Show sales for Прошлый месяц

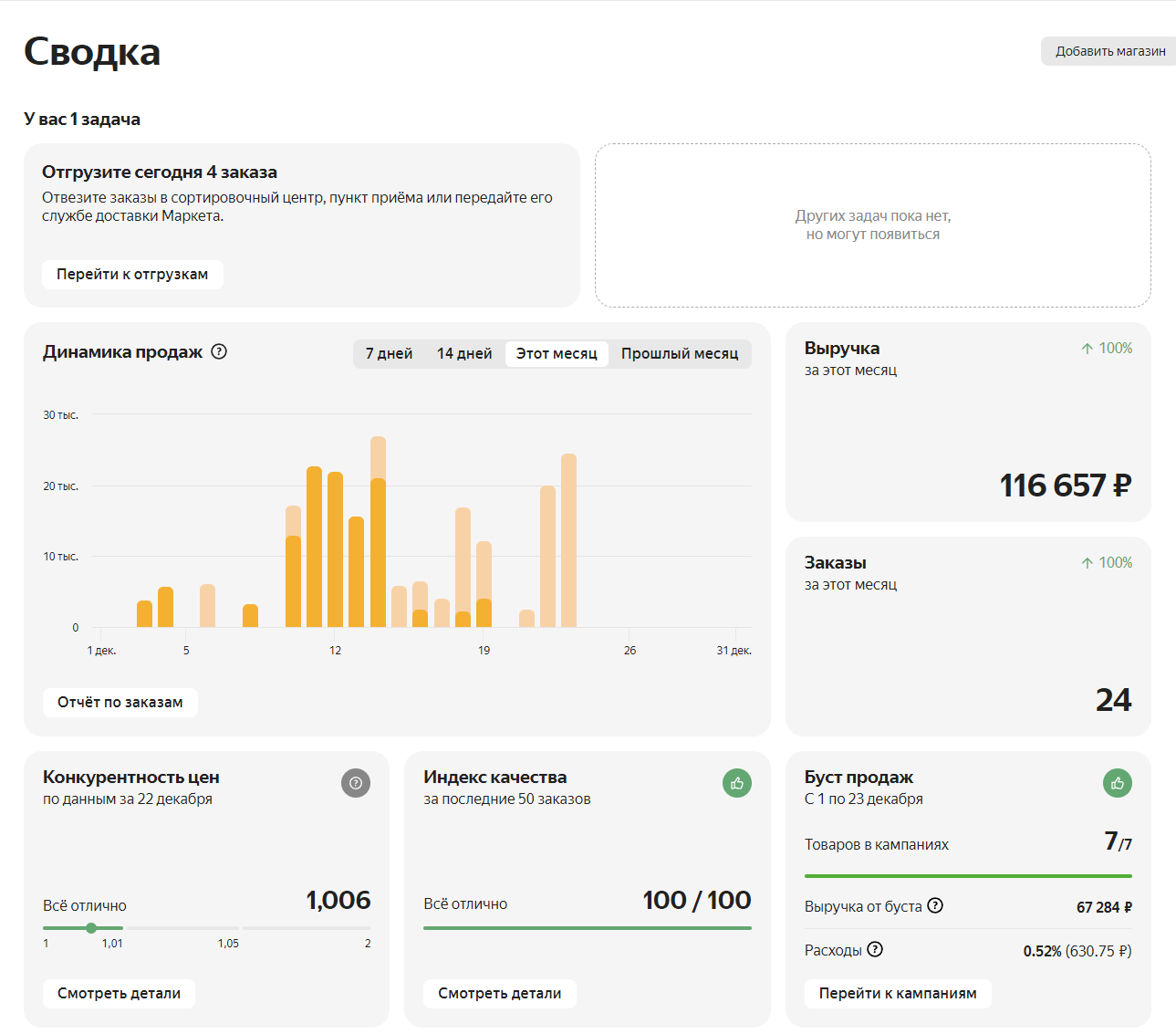point(680,353)
